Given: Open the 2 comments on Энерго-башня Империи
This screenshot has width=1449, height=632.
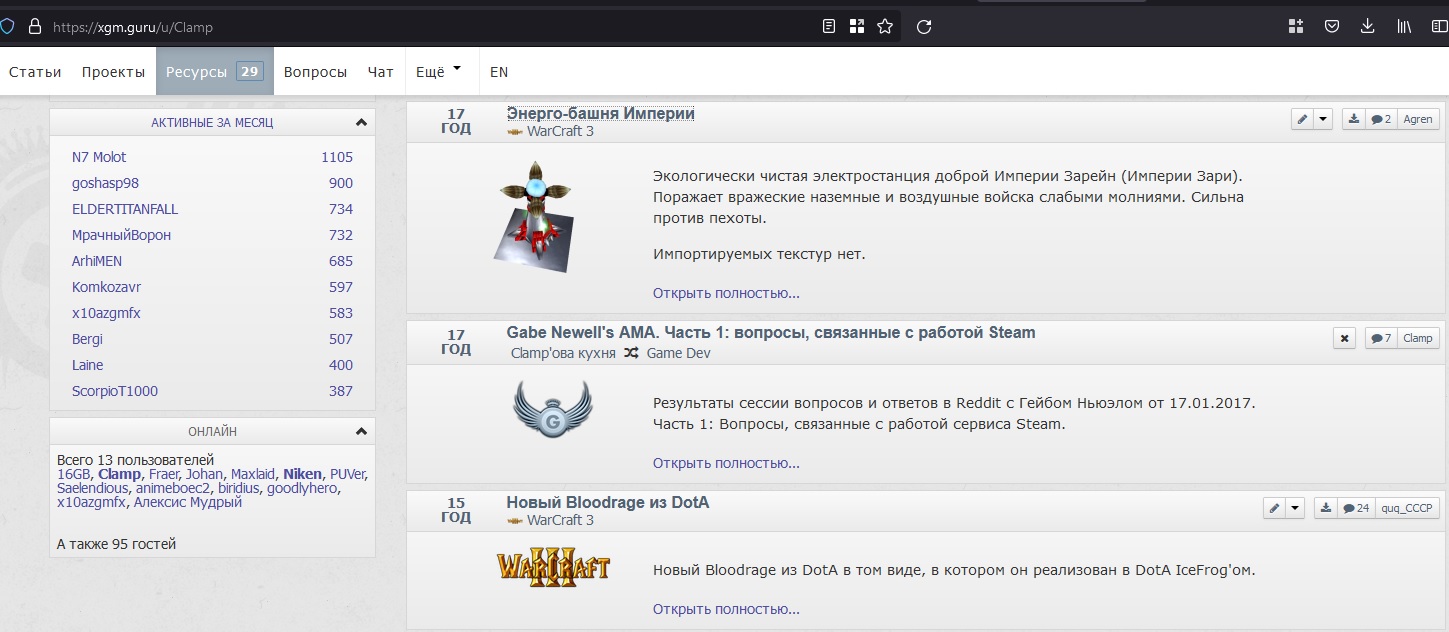Looking at the screenshot, I should point(1381,119).
